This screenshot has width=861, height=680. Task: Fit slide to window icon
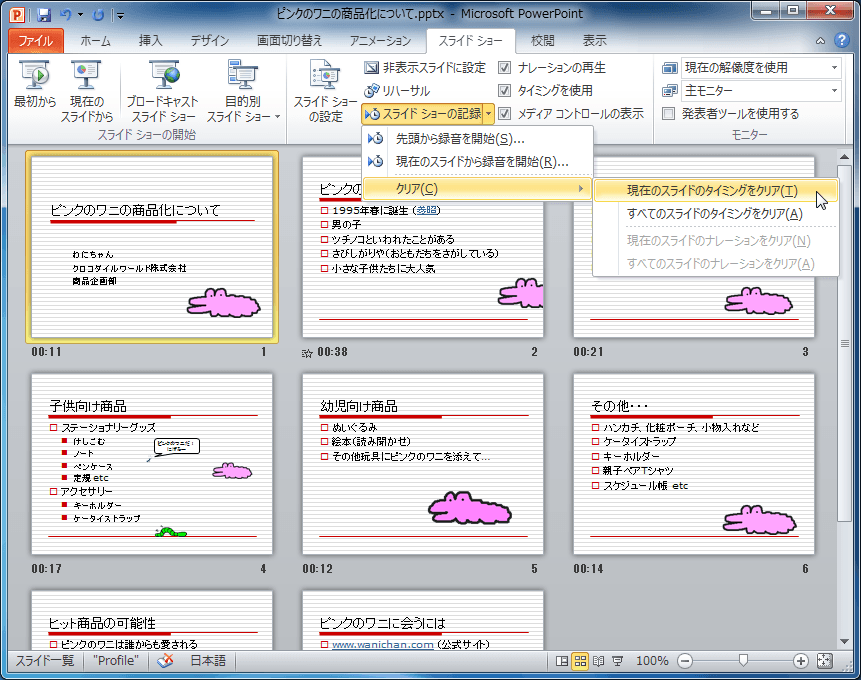825,661
